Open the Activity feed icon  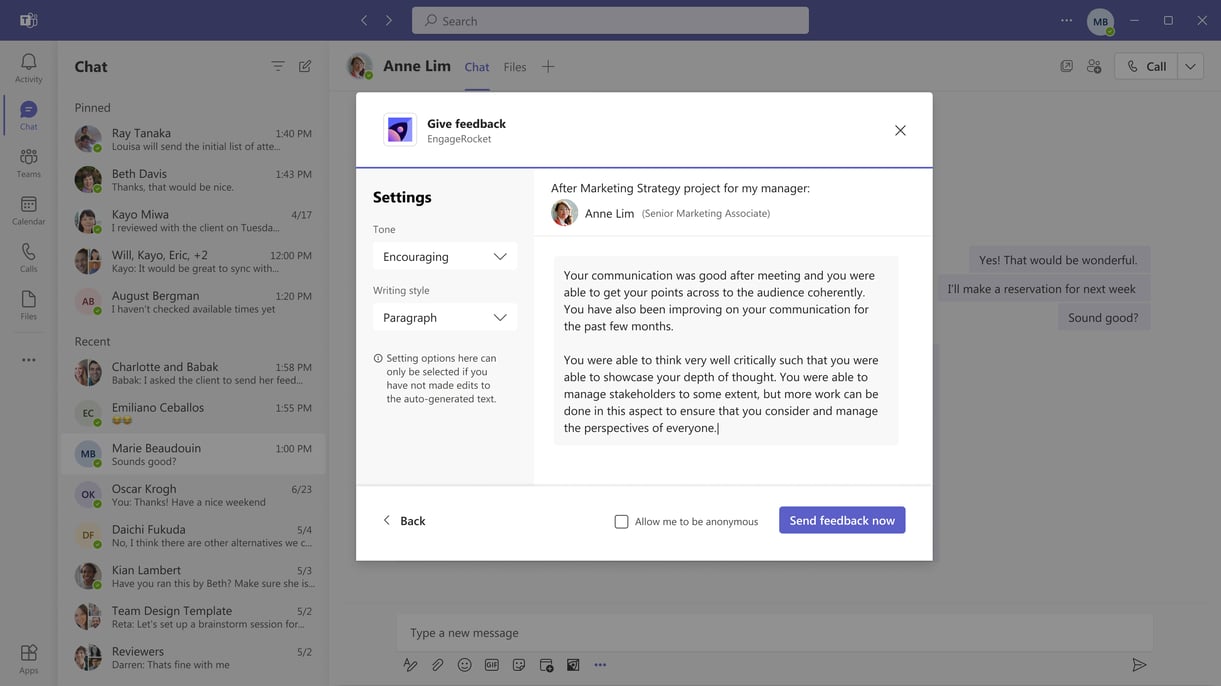tap(28, 68)
